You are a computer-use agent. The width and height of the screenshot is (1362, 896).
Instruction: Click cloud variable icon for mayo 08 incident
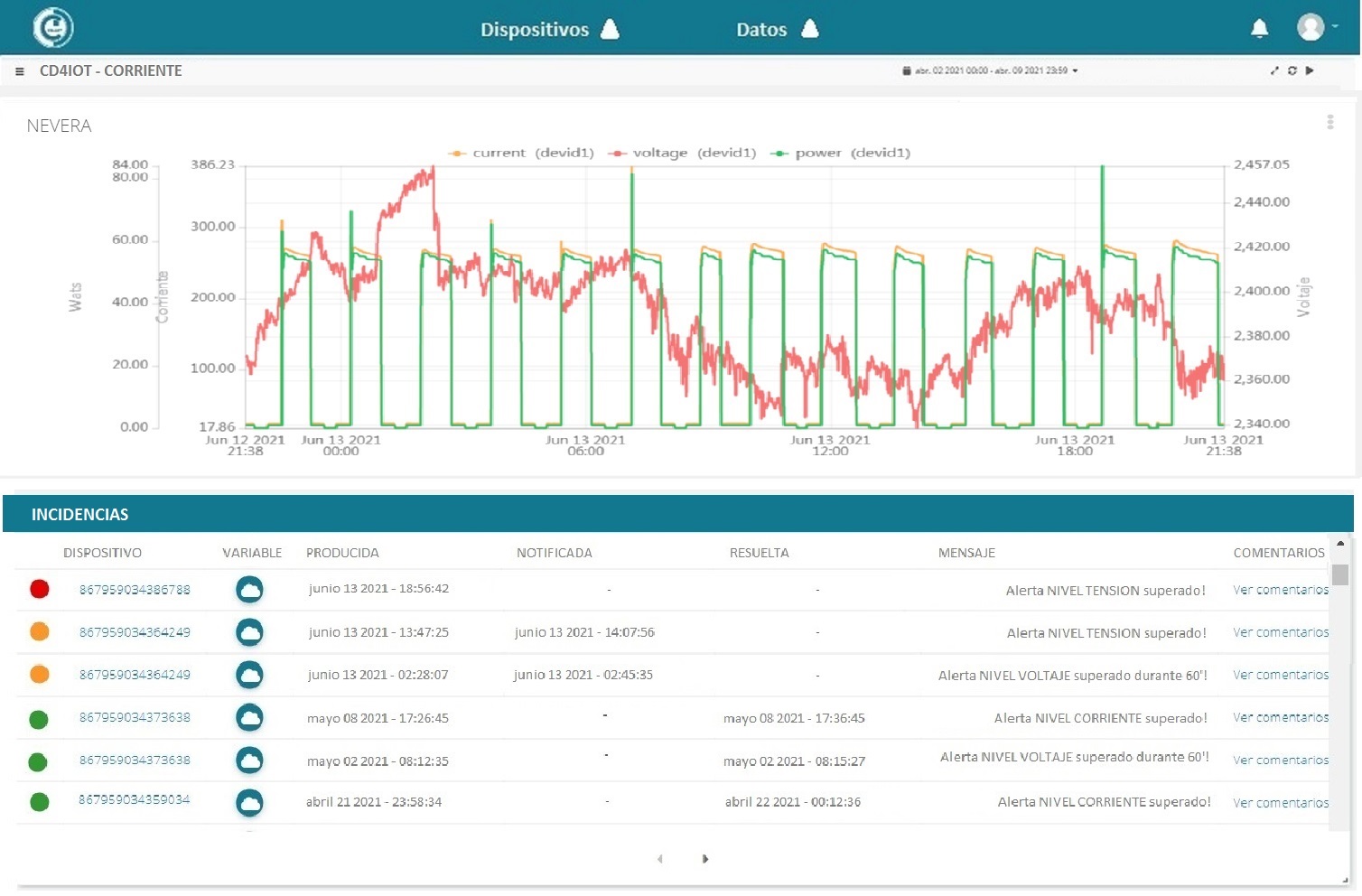[249, 717]
